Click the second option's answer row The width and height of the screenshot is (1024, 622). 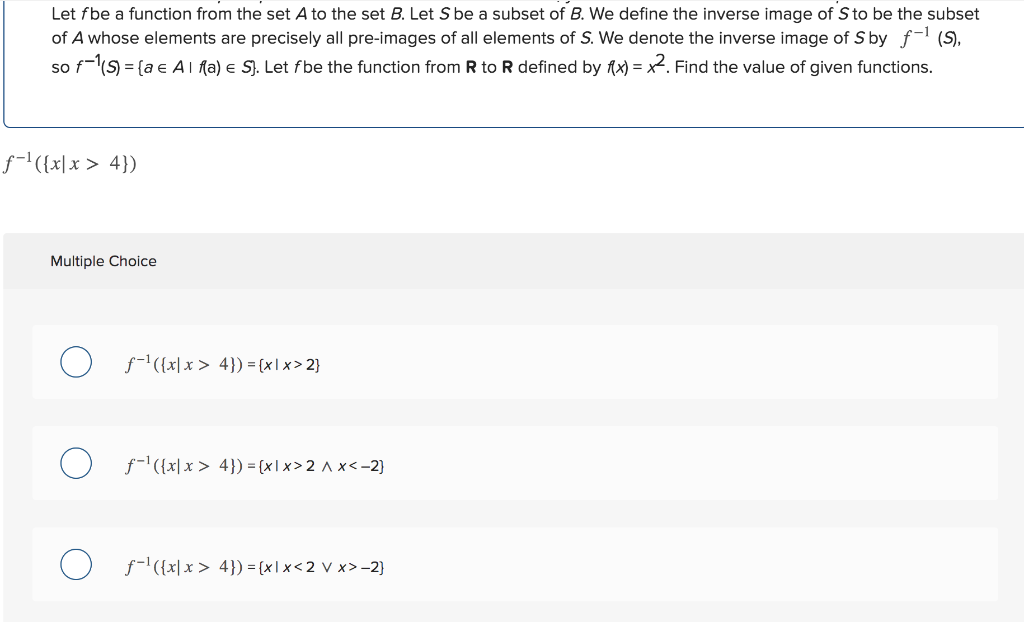(516, 463)
